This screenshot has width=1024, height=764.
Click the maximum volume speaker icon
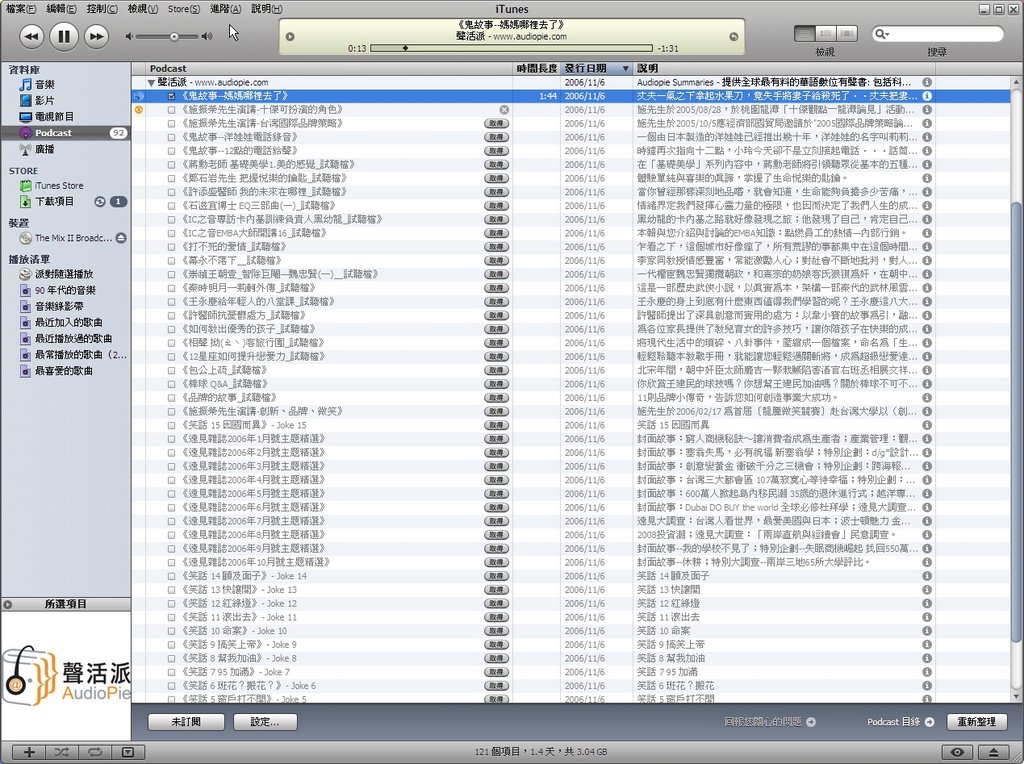coord(207,37)
